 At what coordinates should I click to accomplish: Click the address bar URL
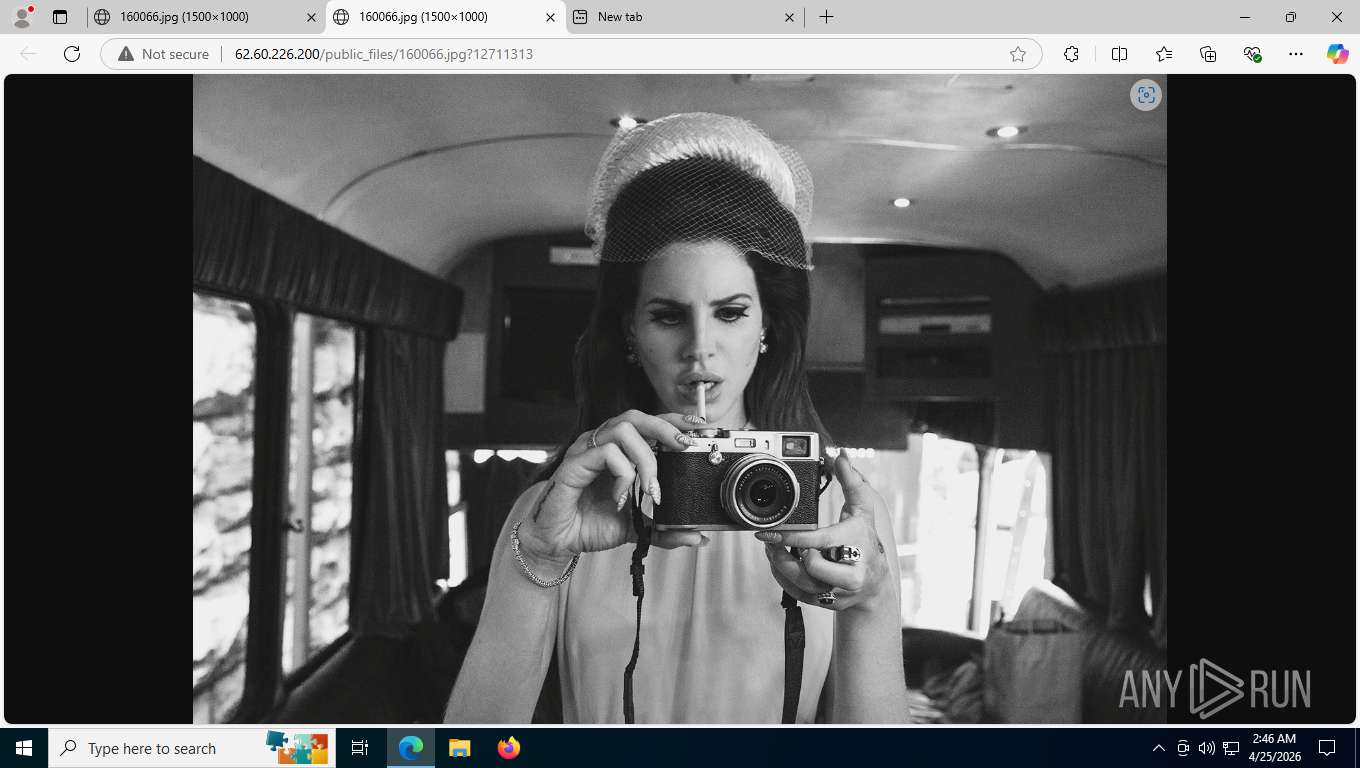pyautogui.click(x=384, y=54)
